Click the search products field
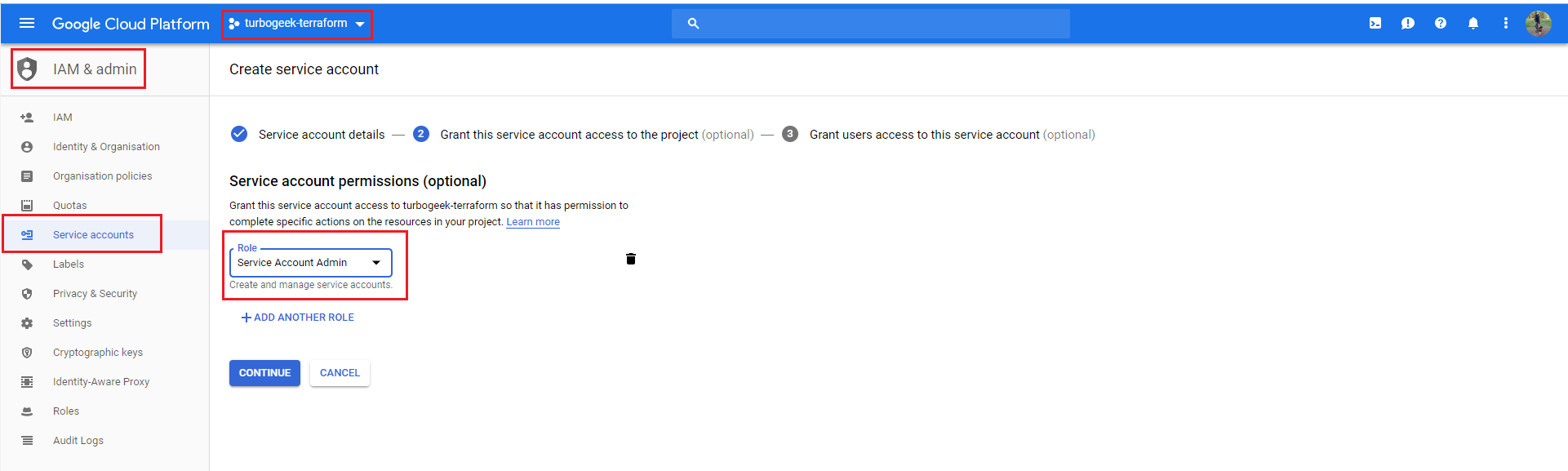The width and height of the screenshot is (1568, 471). (871, 24)
